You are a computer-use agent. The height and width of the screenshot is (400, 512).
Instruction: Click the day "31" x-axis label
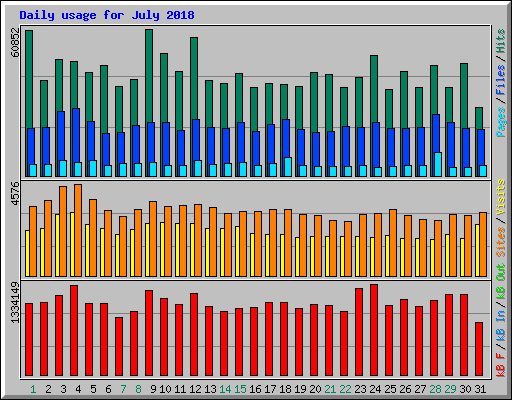point(480,389)
